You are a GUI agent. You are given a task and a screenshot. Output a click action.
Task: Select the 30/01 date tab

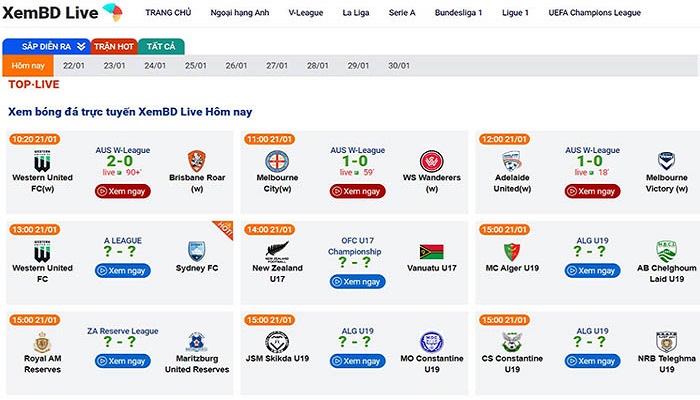click(399, 66)
